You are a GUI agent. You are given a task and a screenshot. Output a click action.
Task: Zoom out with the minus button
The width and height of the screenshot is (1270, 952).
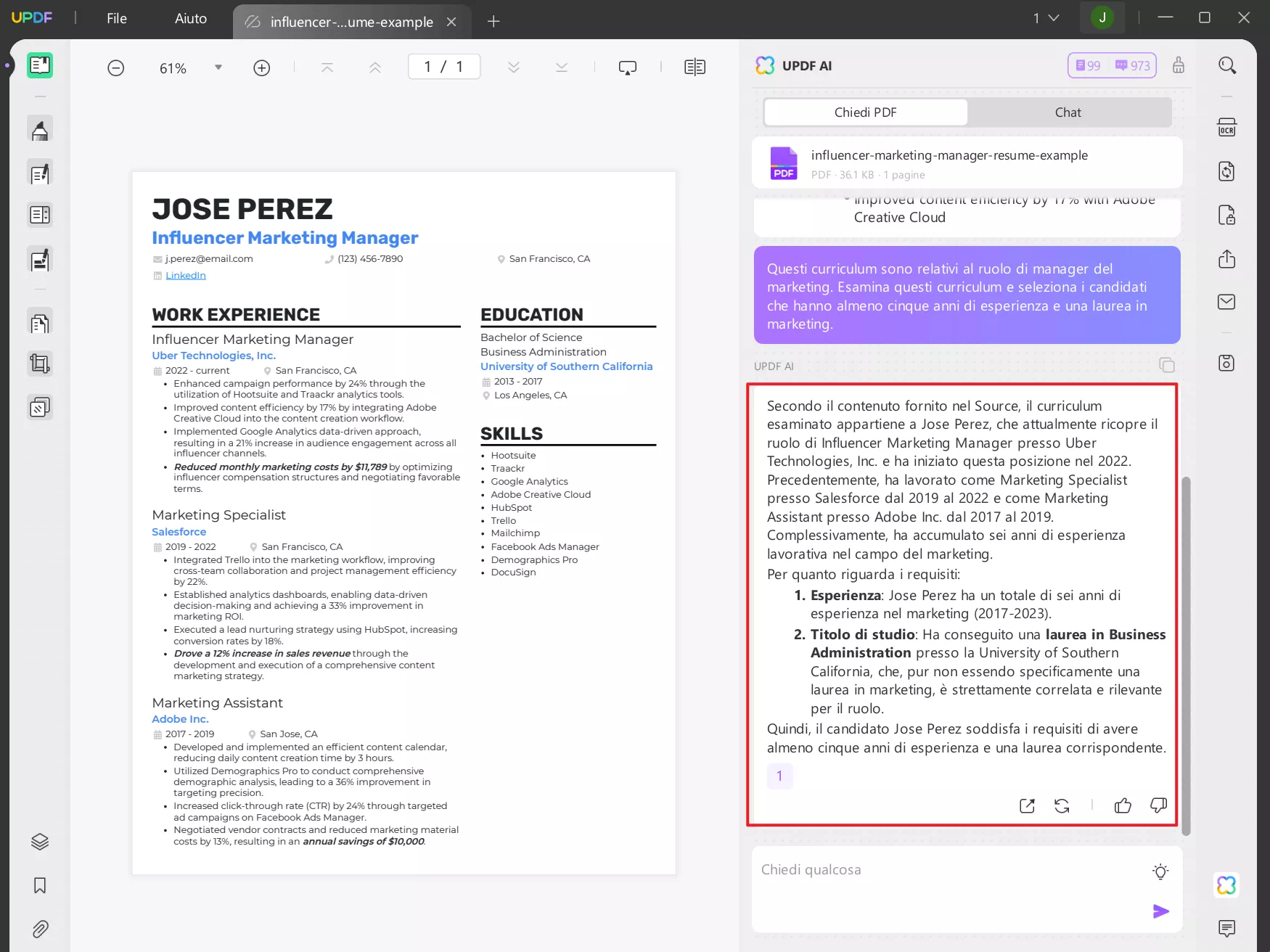(116, 68)
